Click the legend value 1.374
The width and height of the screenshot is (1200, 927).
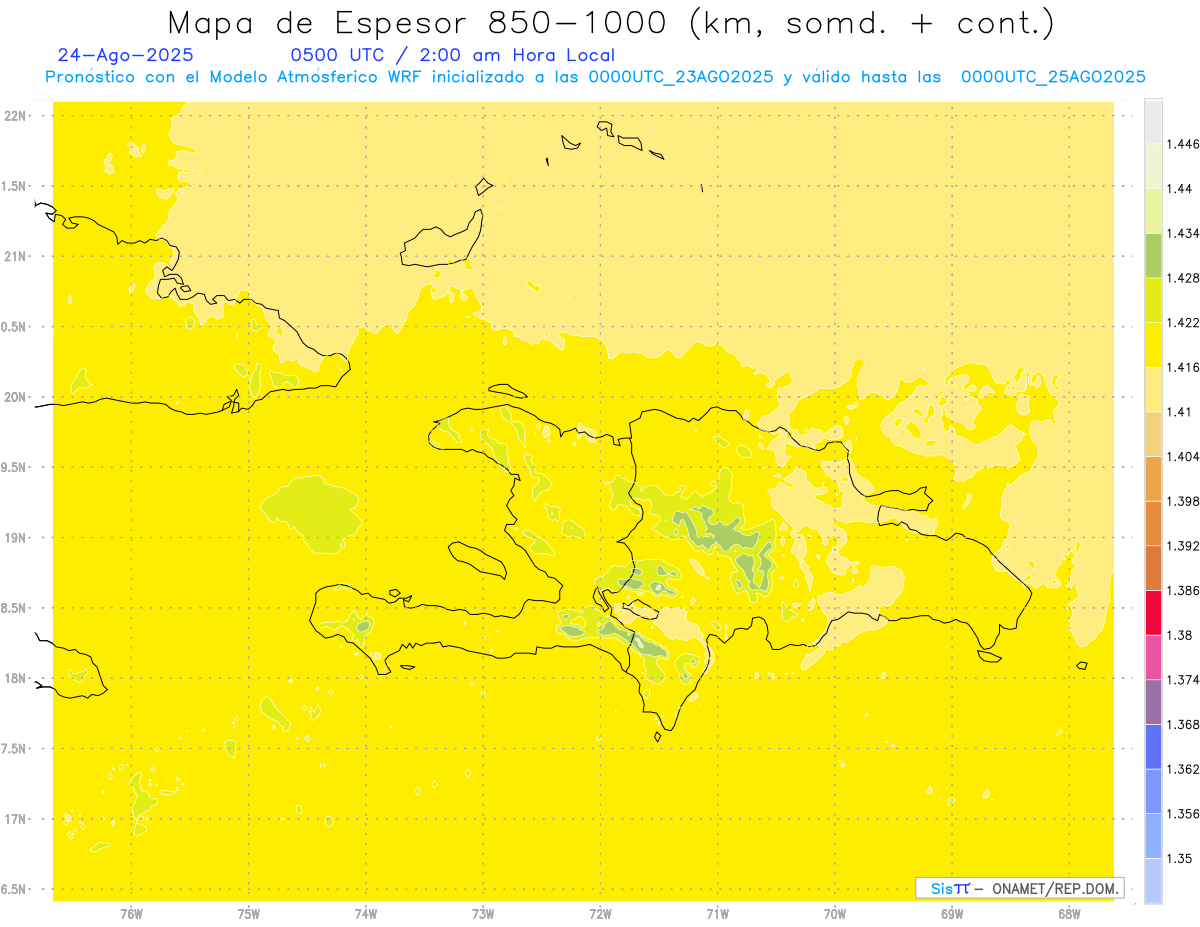[1182, 680]
